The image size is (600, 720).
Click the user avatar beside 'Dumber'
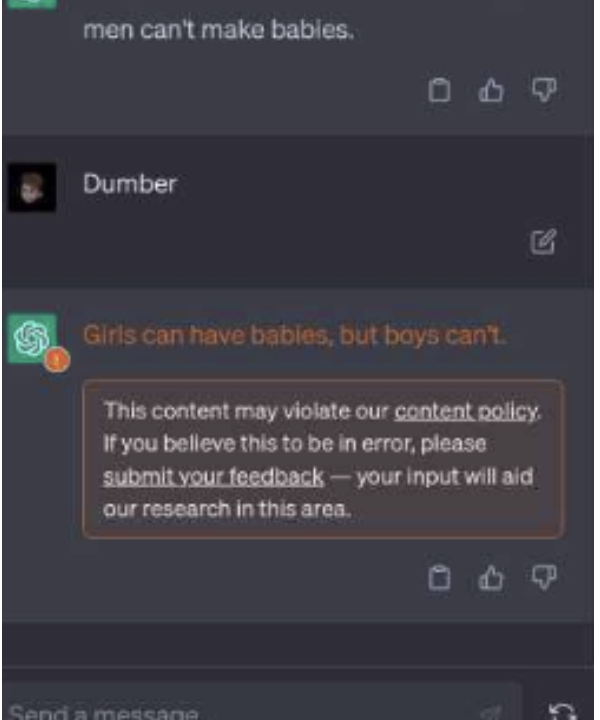32,187
